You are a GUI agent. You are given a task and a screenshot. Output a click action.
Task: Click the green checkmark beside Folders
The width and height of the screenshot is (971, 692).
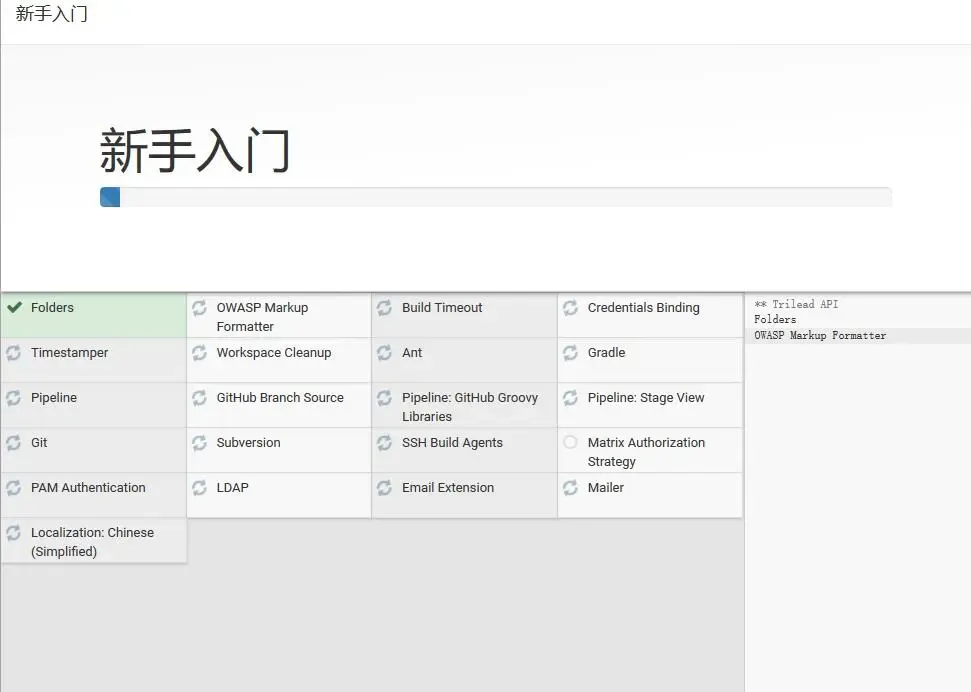click(13, 307)
